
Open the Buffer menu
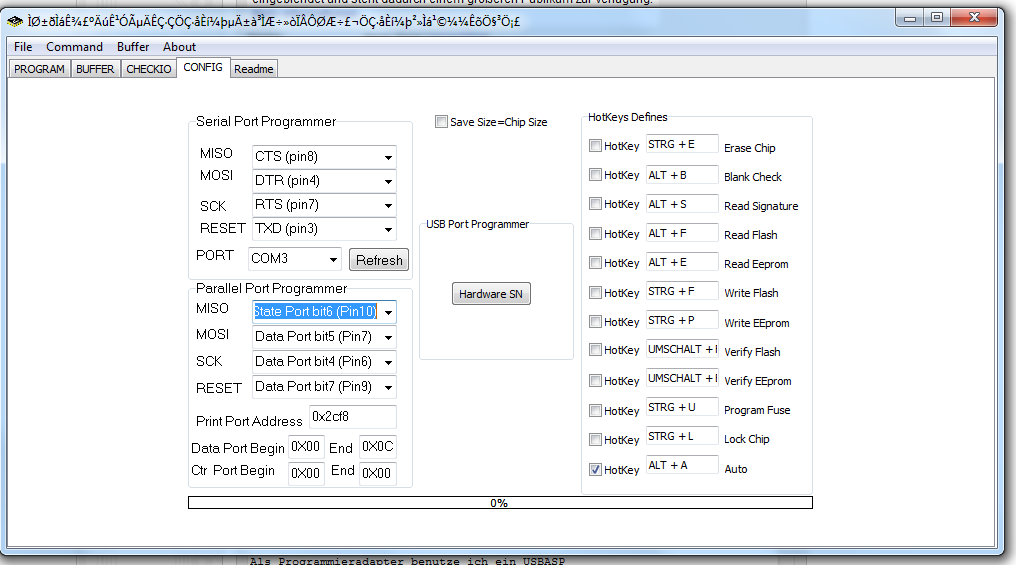pos(133,47)
